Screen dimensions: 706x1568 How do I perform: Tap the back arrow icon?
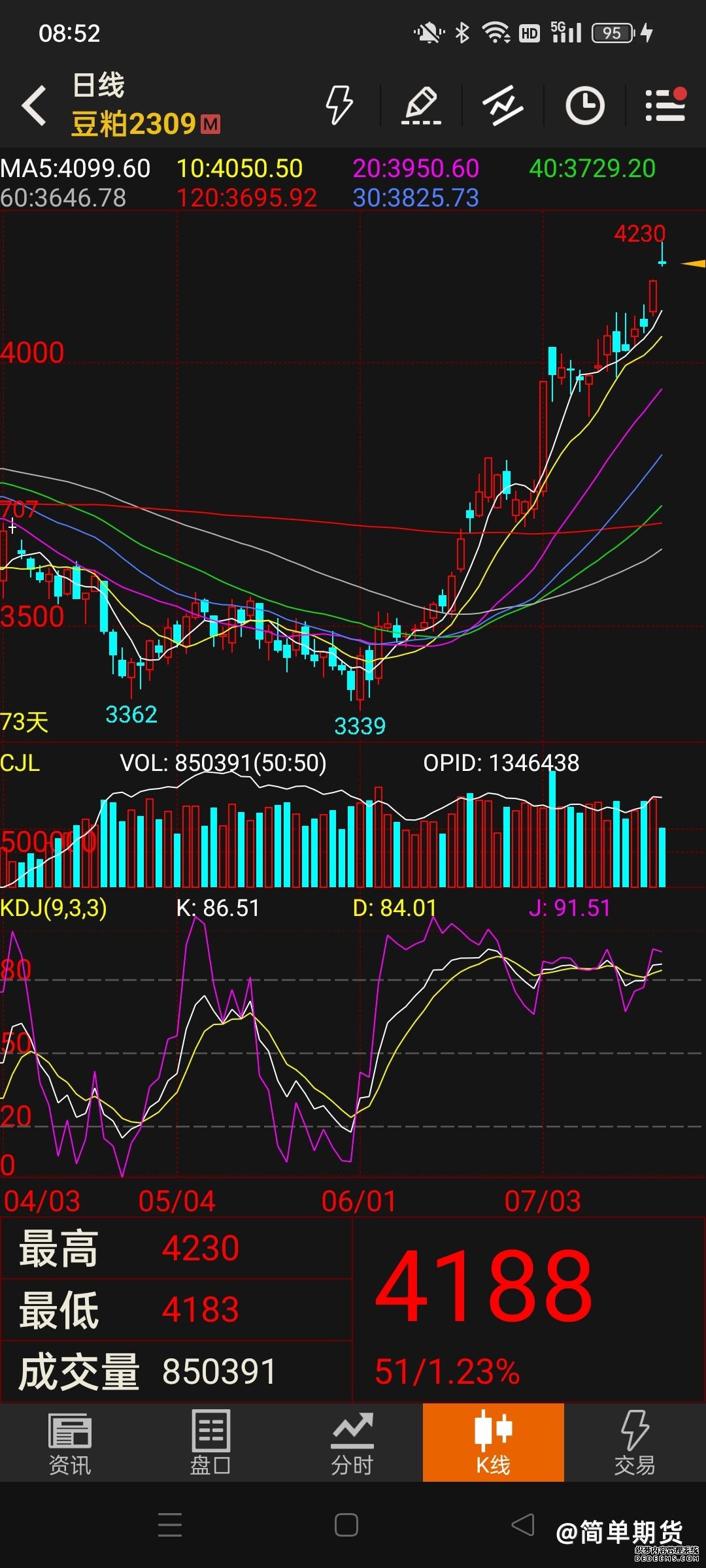point(34,105)
